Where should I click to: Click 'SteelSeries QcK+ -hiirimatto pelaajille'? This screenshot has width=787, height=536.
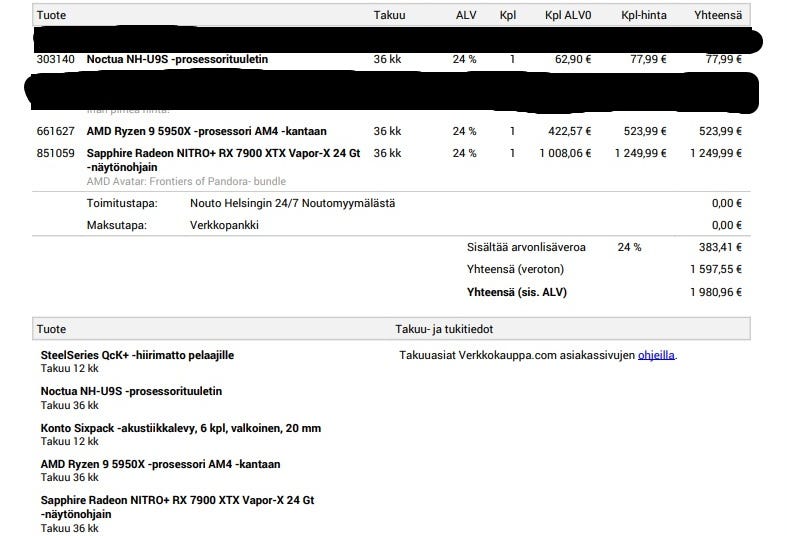pyautogui.click(x=137, y=355)
